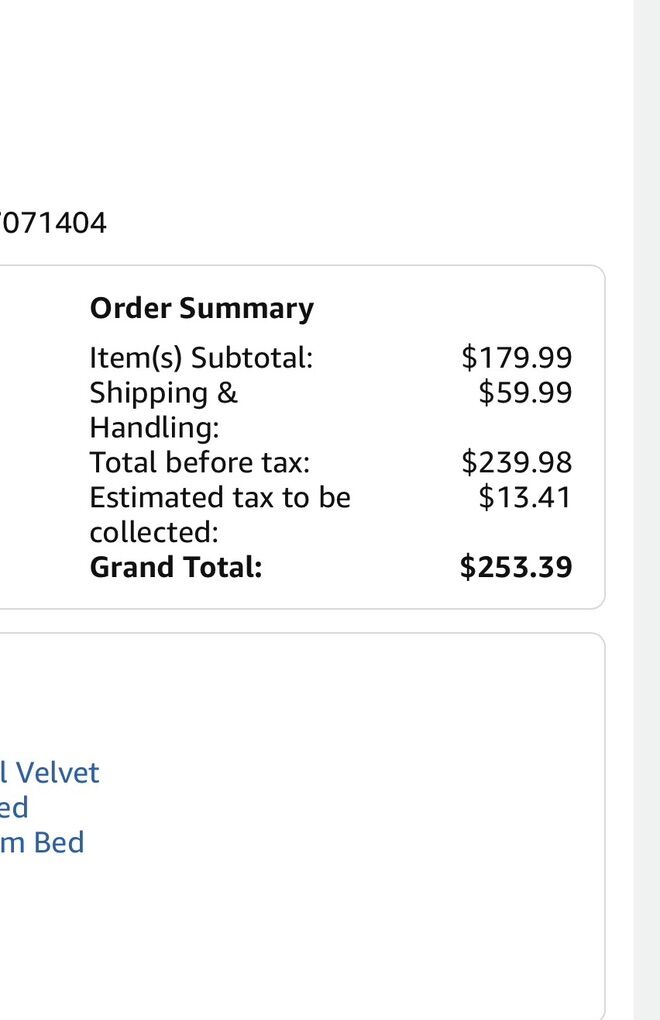The height and width of the screenshot is (1020, 660).
Task: Click the "Estimated tax to be" text
Action: pyautogui.click(x=220, y=498)
